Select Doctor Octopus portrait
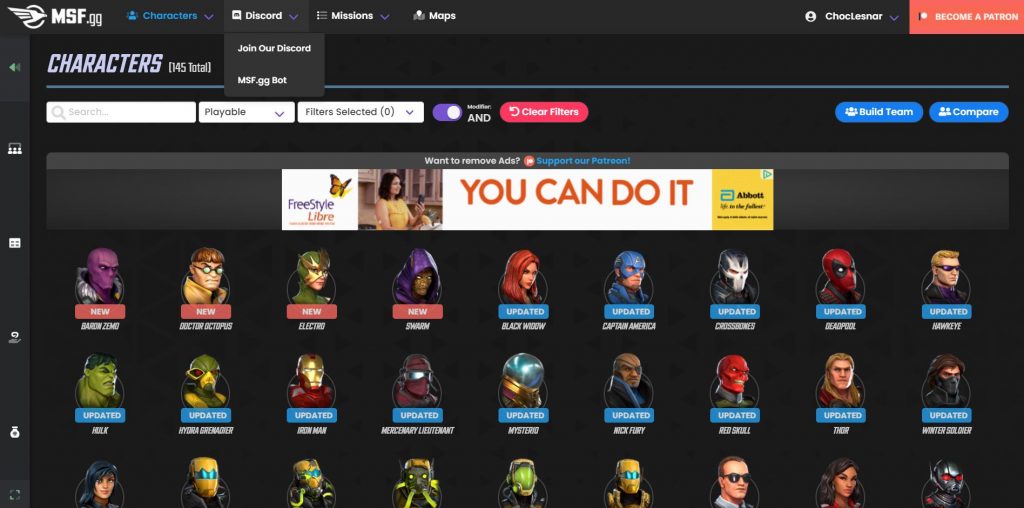Viewport: 1024px width, 508px height. tap(206, 276)
